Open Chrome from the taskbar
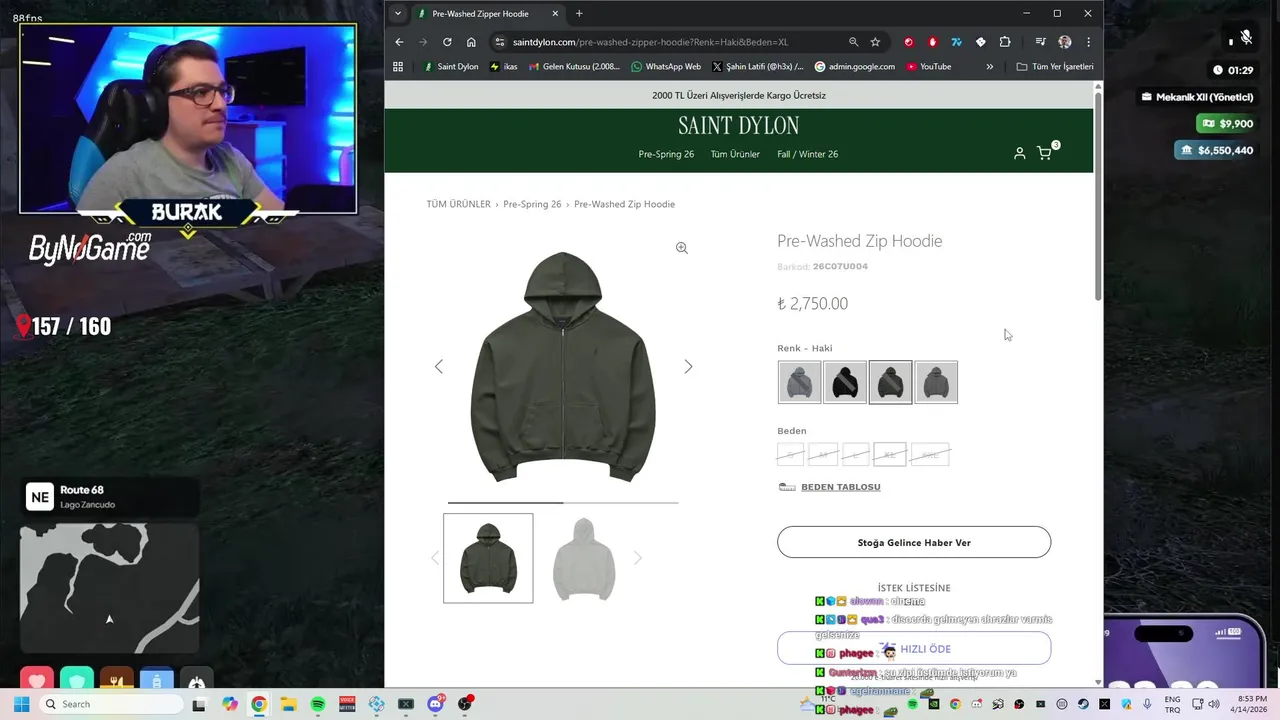1280x720 pixels. [259, 704]
